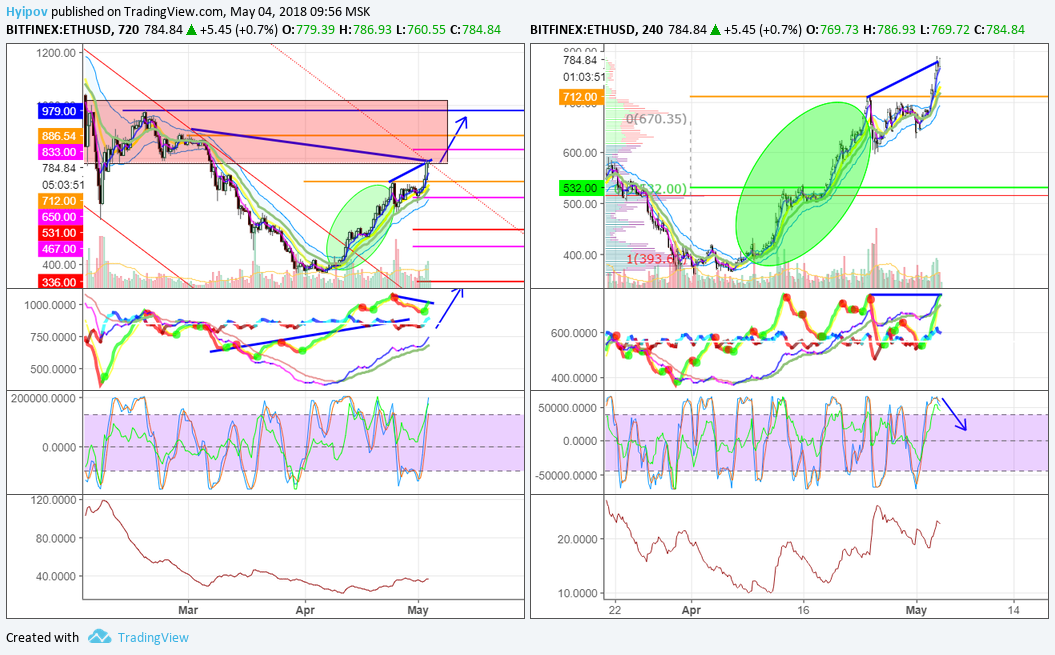
Task: Click the magenta 833.00 price label
Action: click(59, 152)
